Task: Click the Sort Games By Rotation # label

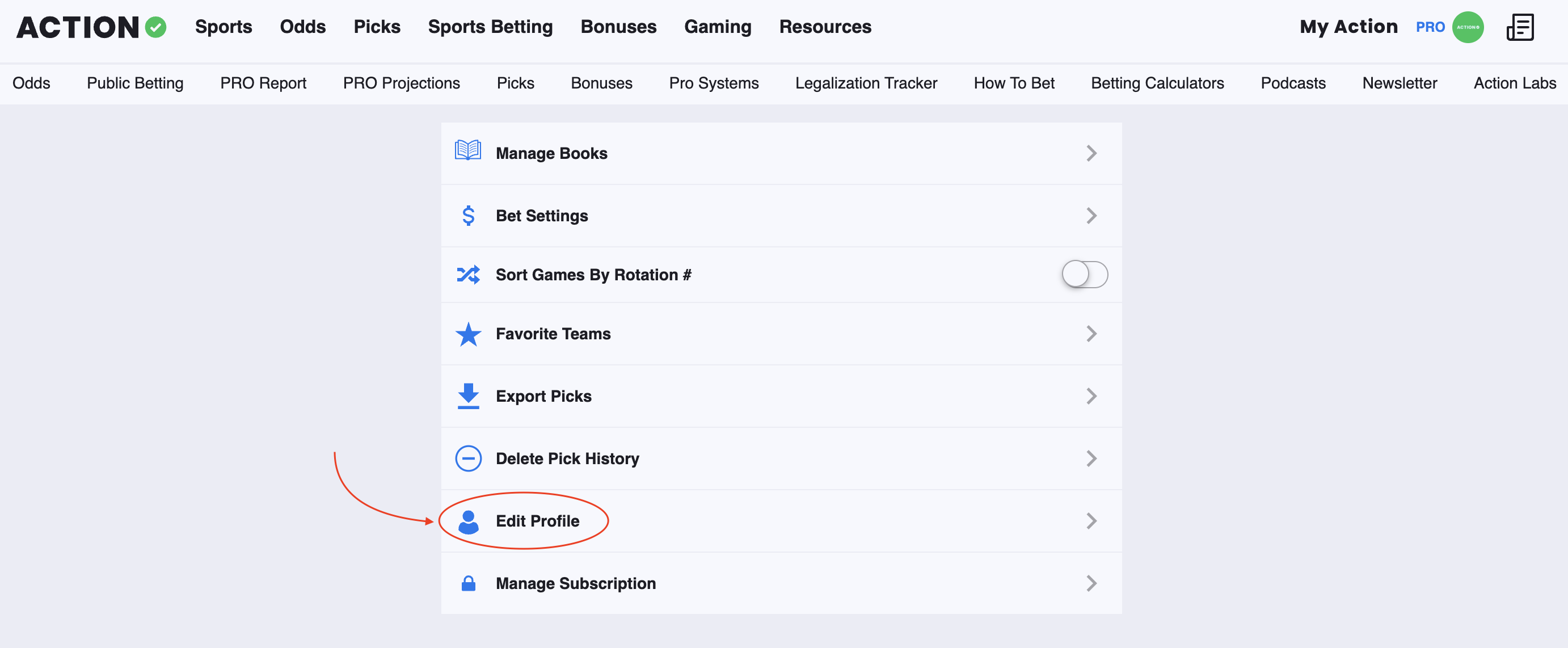Action: point(593,275)
